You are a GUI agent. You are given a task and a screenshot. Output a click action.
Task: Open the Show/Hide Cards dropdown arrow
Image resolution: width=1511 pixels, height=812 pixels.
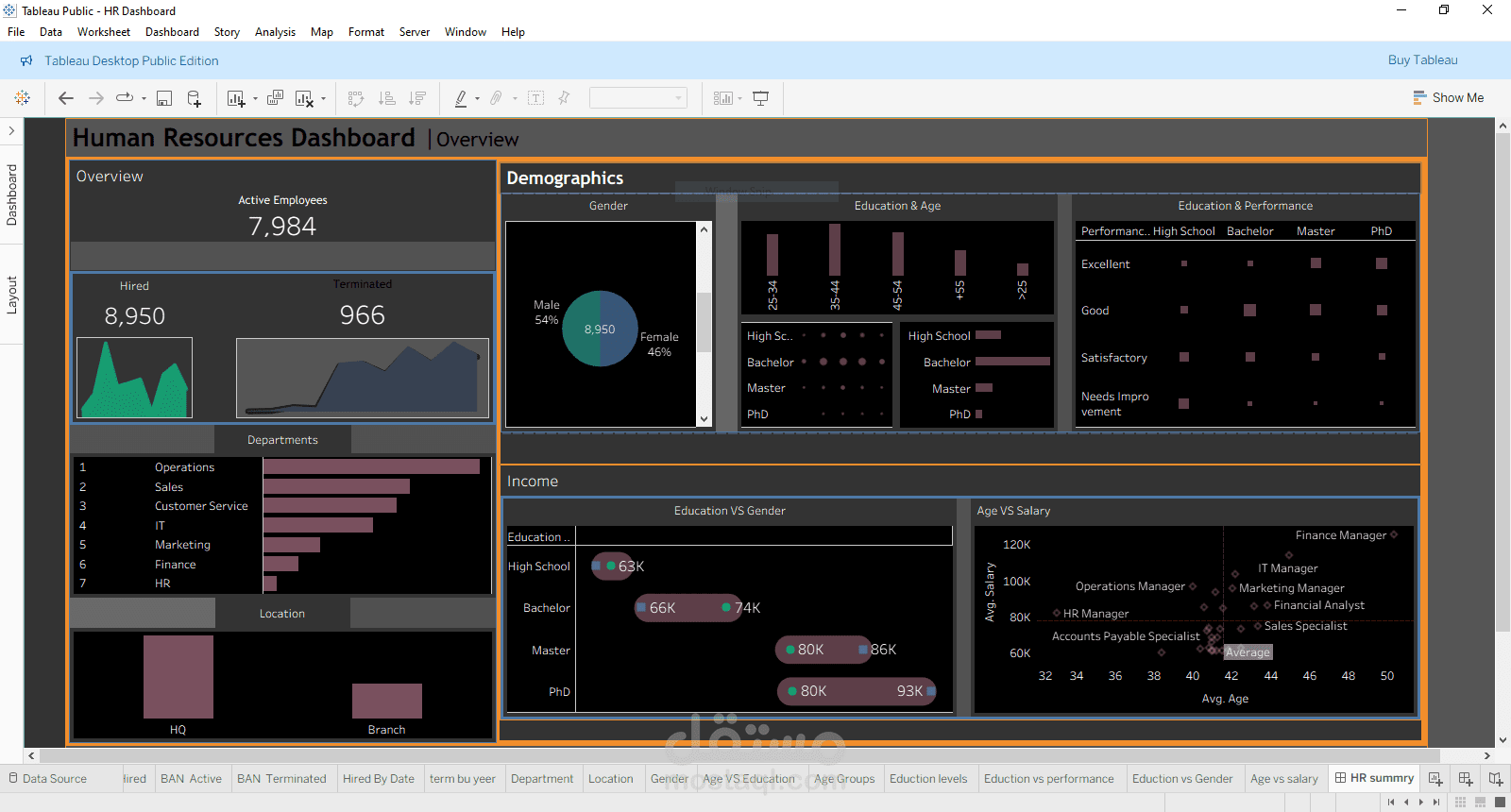740,98
